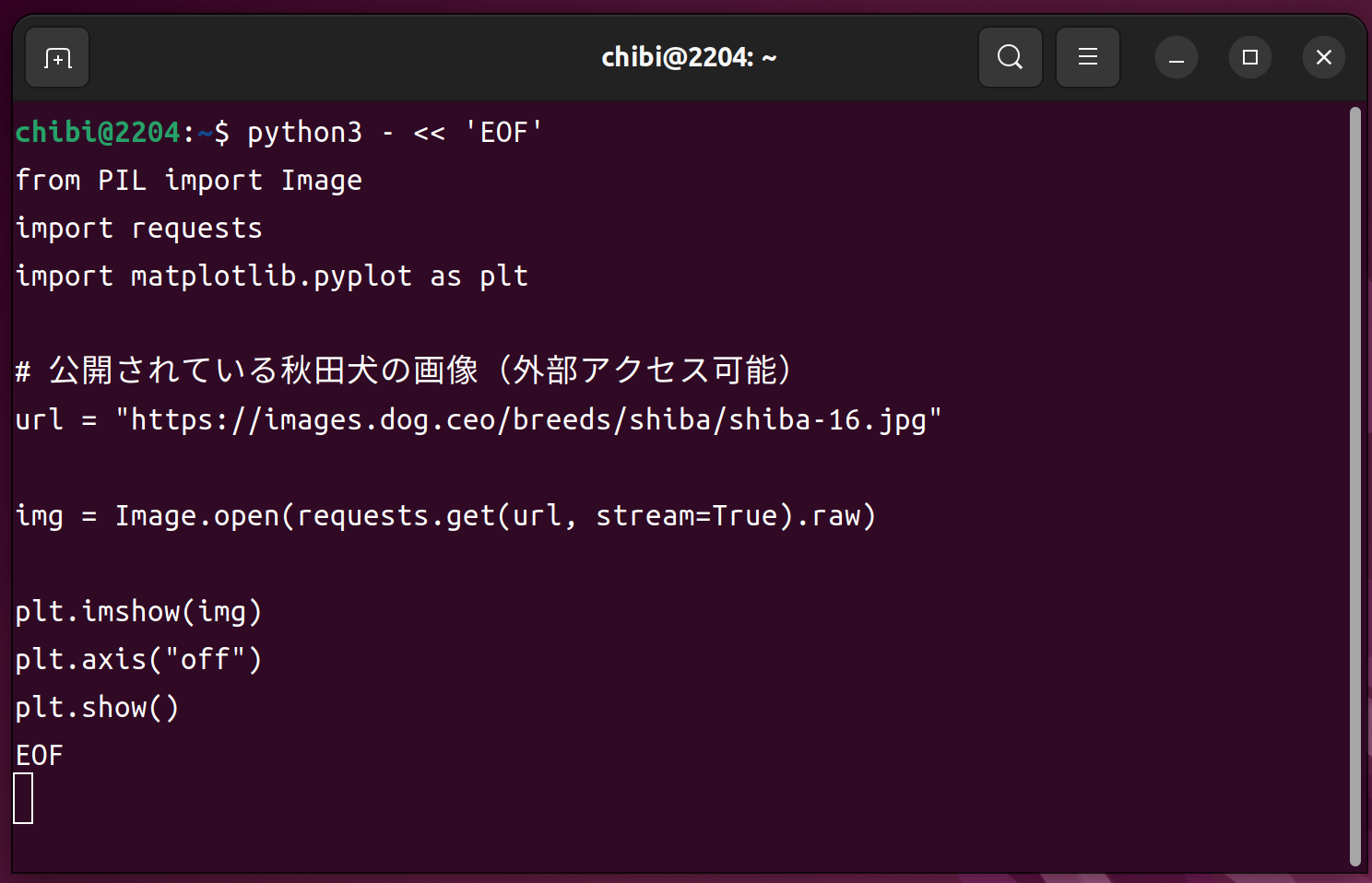Click the green chibi@2204 prompt text
Image resolution: width=1372 pixels, height=883 pixels.
98,133
